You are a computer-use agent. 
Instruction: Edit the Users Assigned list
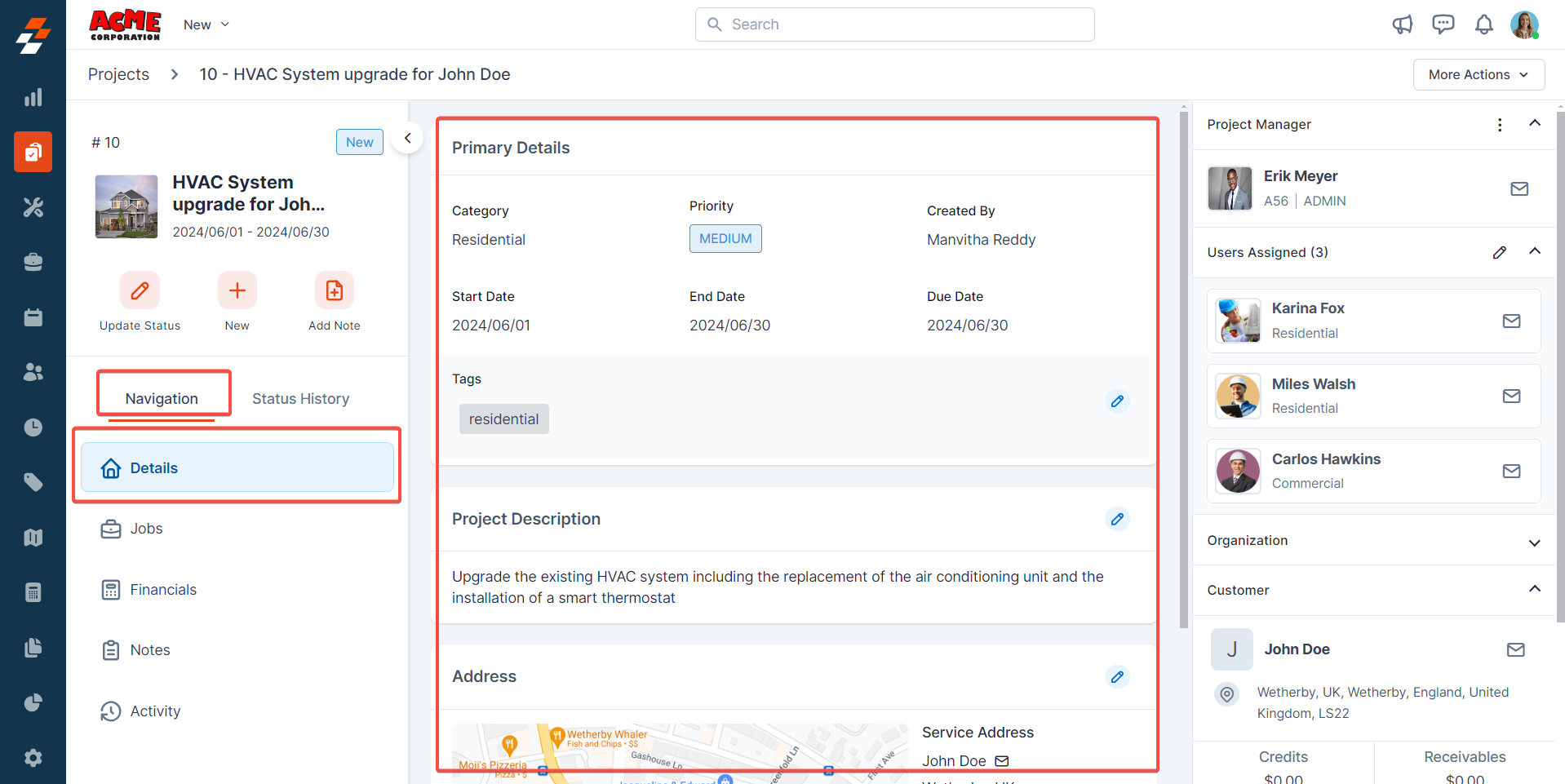tap(1499, 253)
